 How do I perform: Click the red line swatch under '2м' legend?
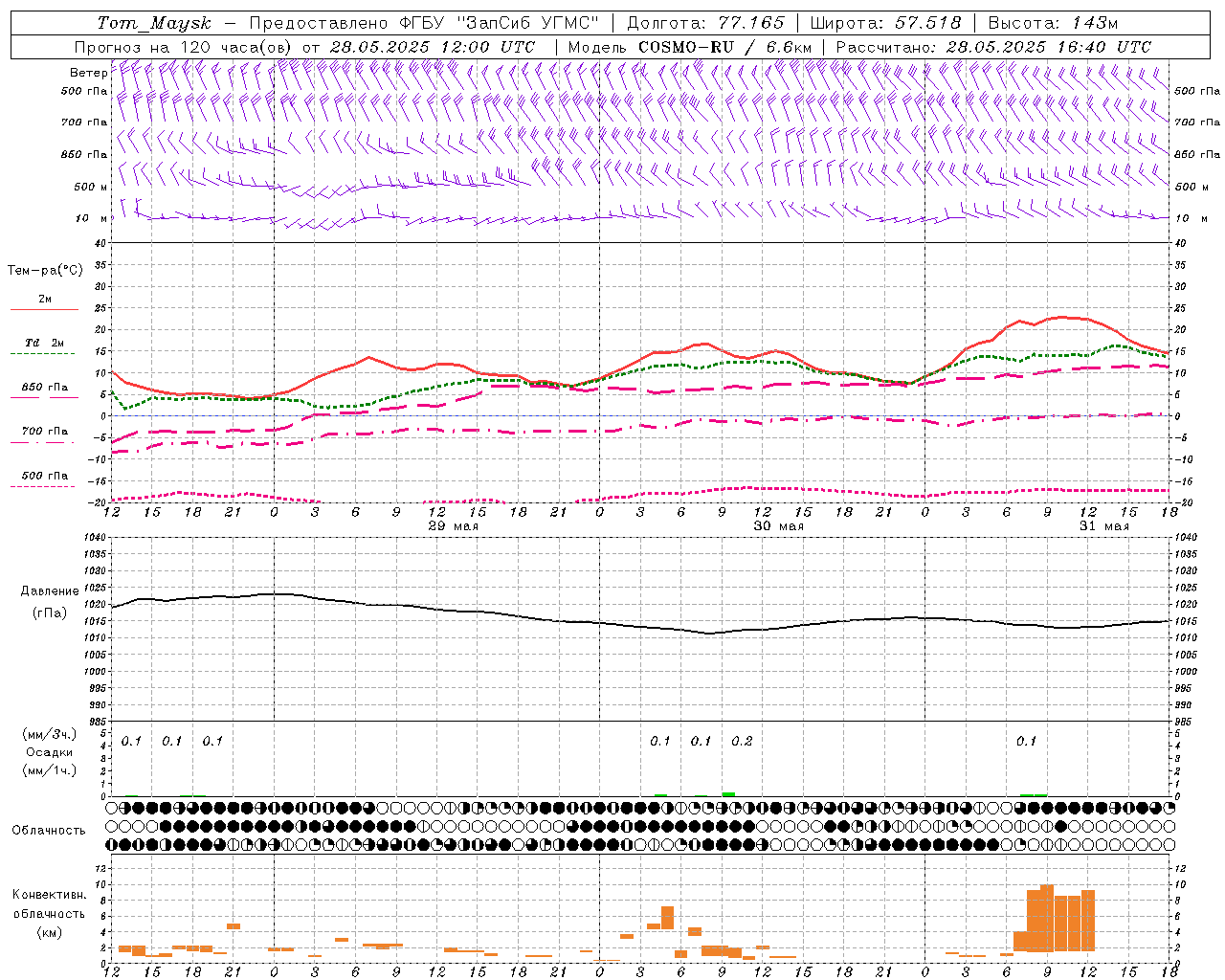point(44,309)
